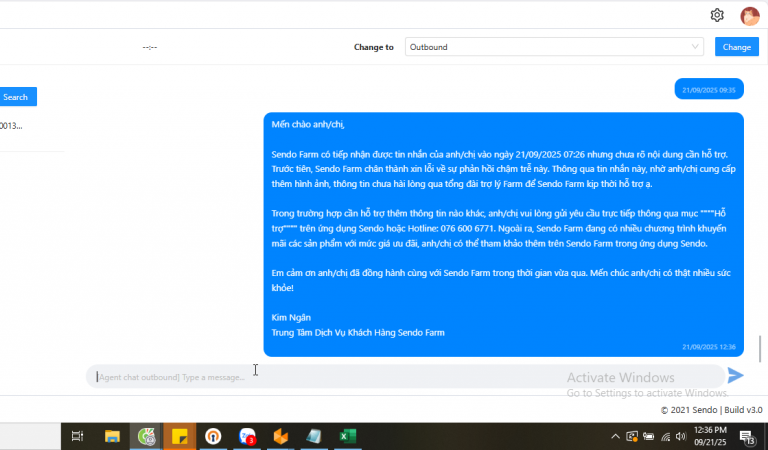Open Zalo with the 3 badge
This screenshot has height=450, width=768.
(247, 436)
